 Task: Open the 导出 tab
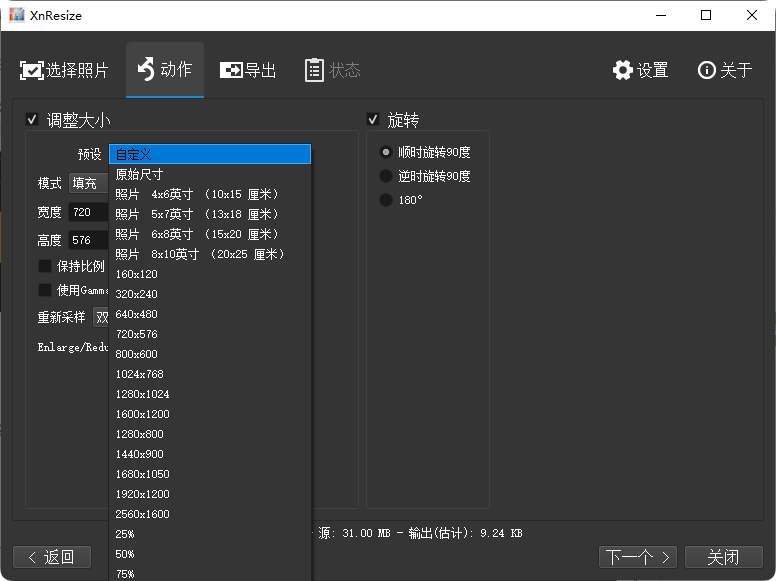pyautogui.click(x=248, y=70)
